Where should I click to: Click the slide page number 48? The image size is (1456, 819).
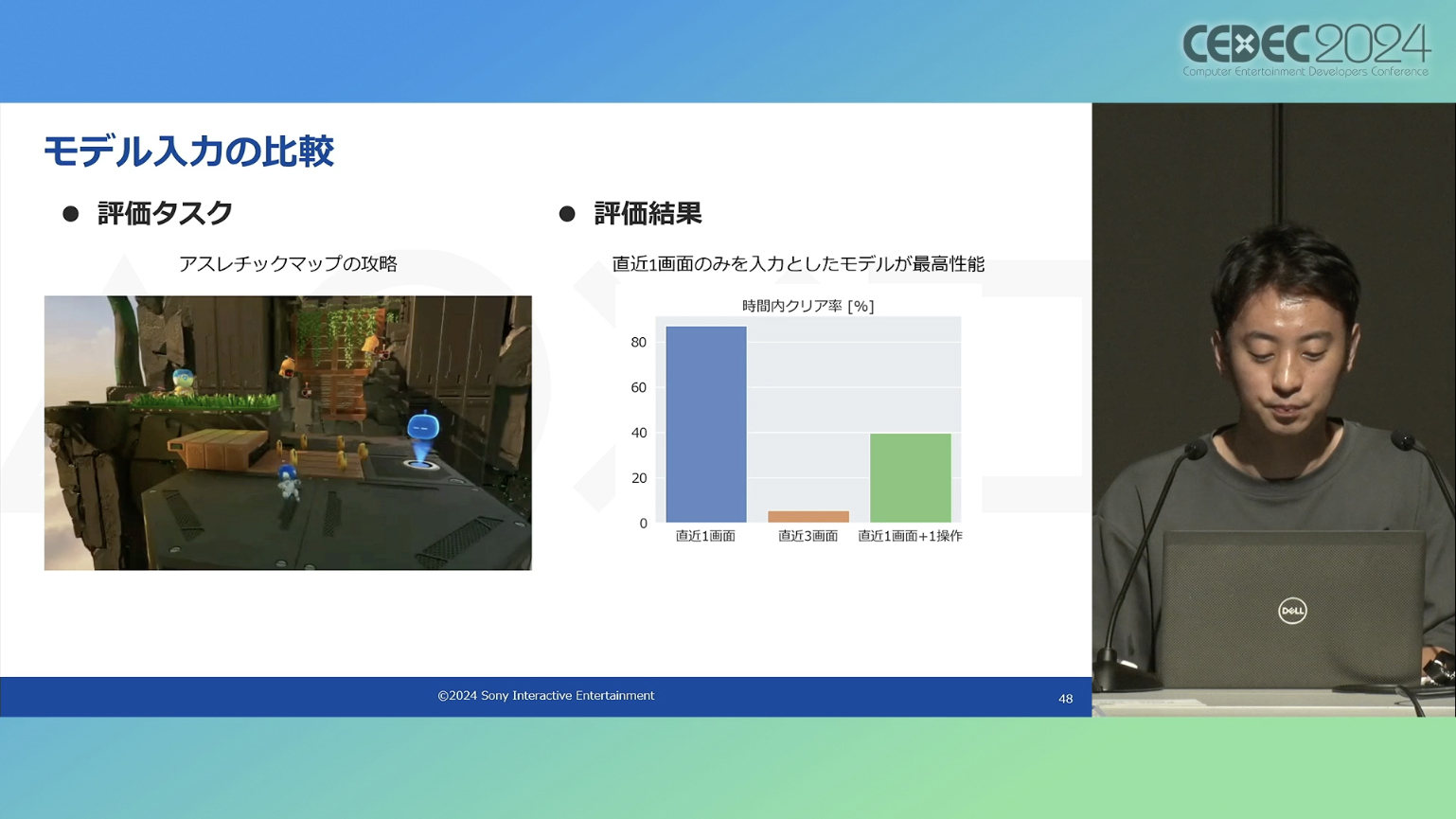point(1065,699)
